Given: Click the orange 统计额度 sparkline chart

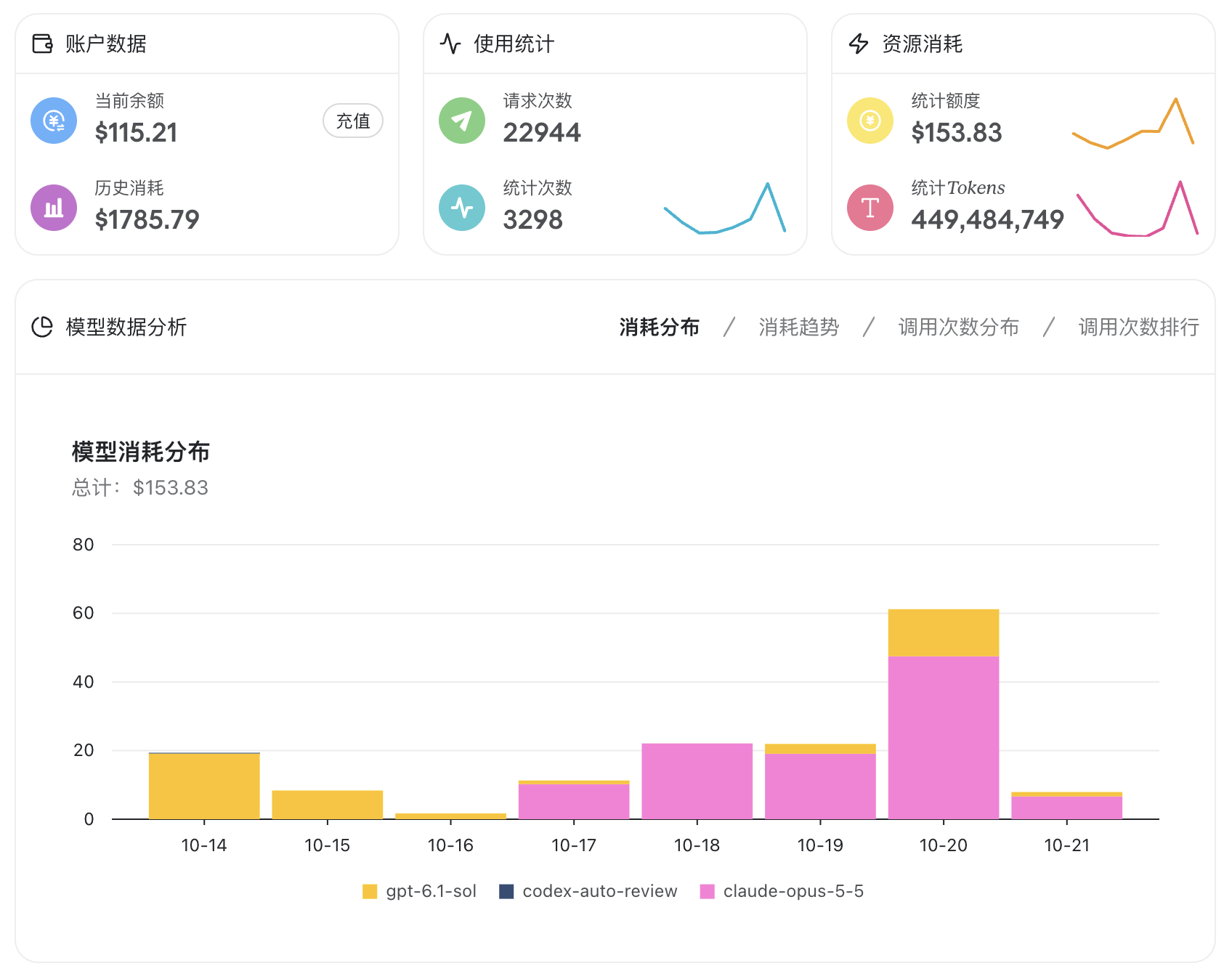Looking at the screenshot, I should [1133, 123].
